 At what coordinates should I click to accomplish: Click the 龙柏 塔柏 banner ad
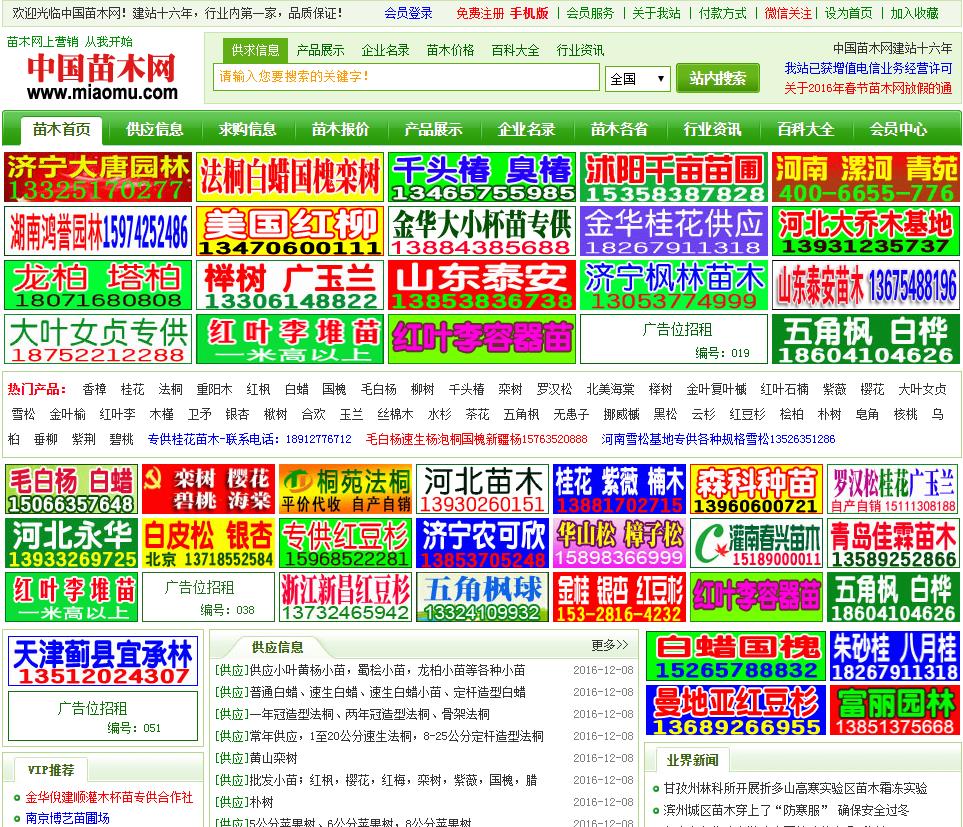pyautogui.click(x=98, y=285)
